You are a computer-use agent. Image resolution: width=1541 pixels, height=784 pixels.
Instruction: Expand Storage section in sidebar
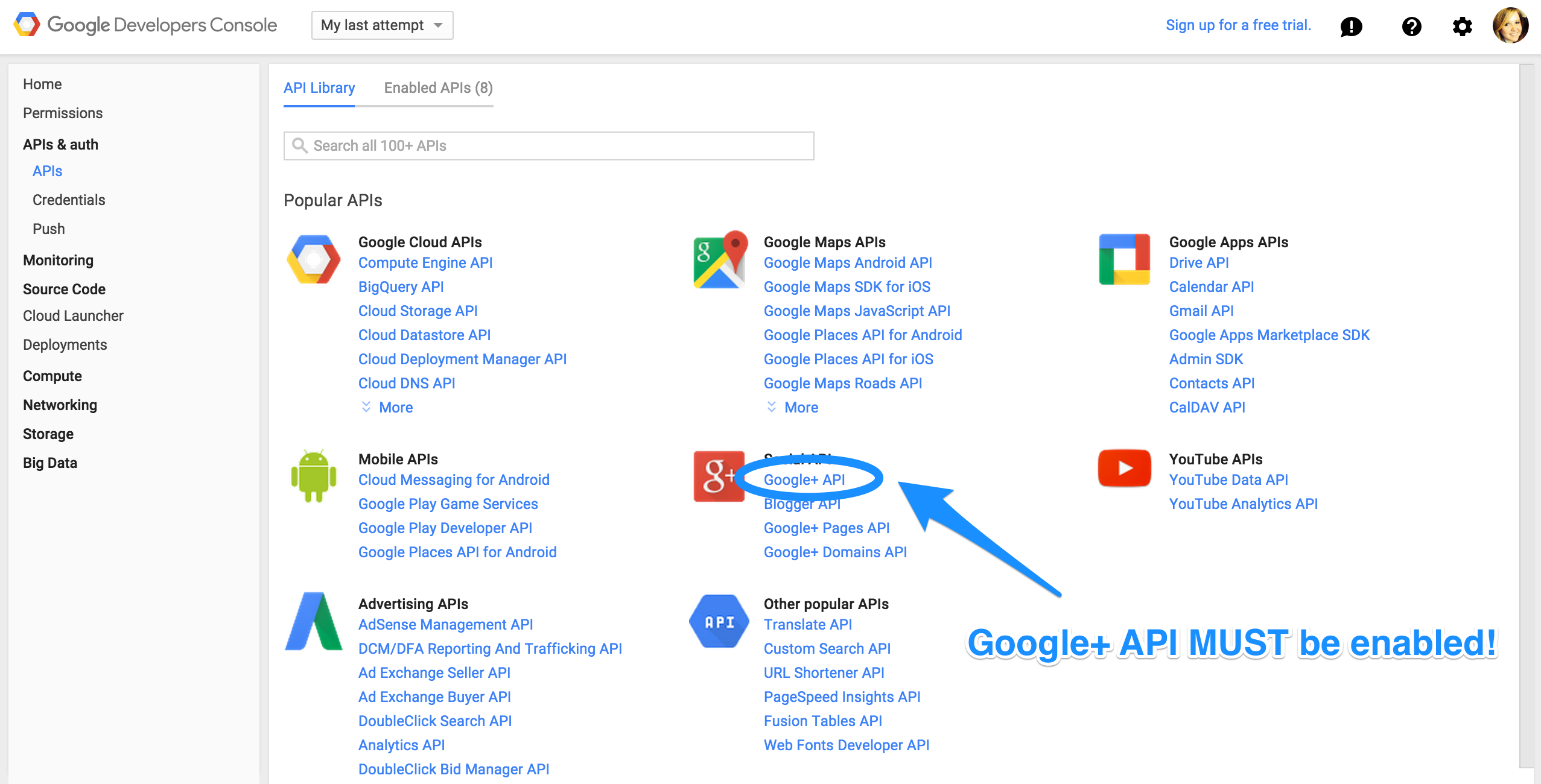[48, 434]
